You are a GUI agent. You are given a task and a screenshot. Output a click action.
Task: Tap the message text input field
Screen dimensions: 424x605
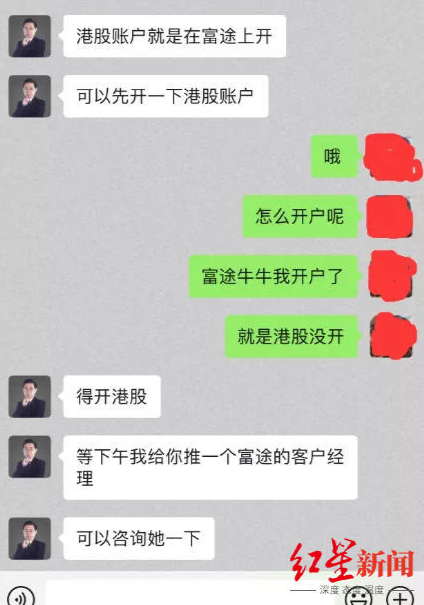coord(193,593)
